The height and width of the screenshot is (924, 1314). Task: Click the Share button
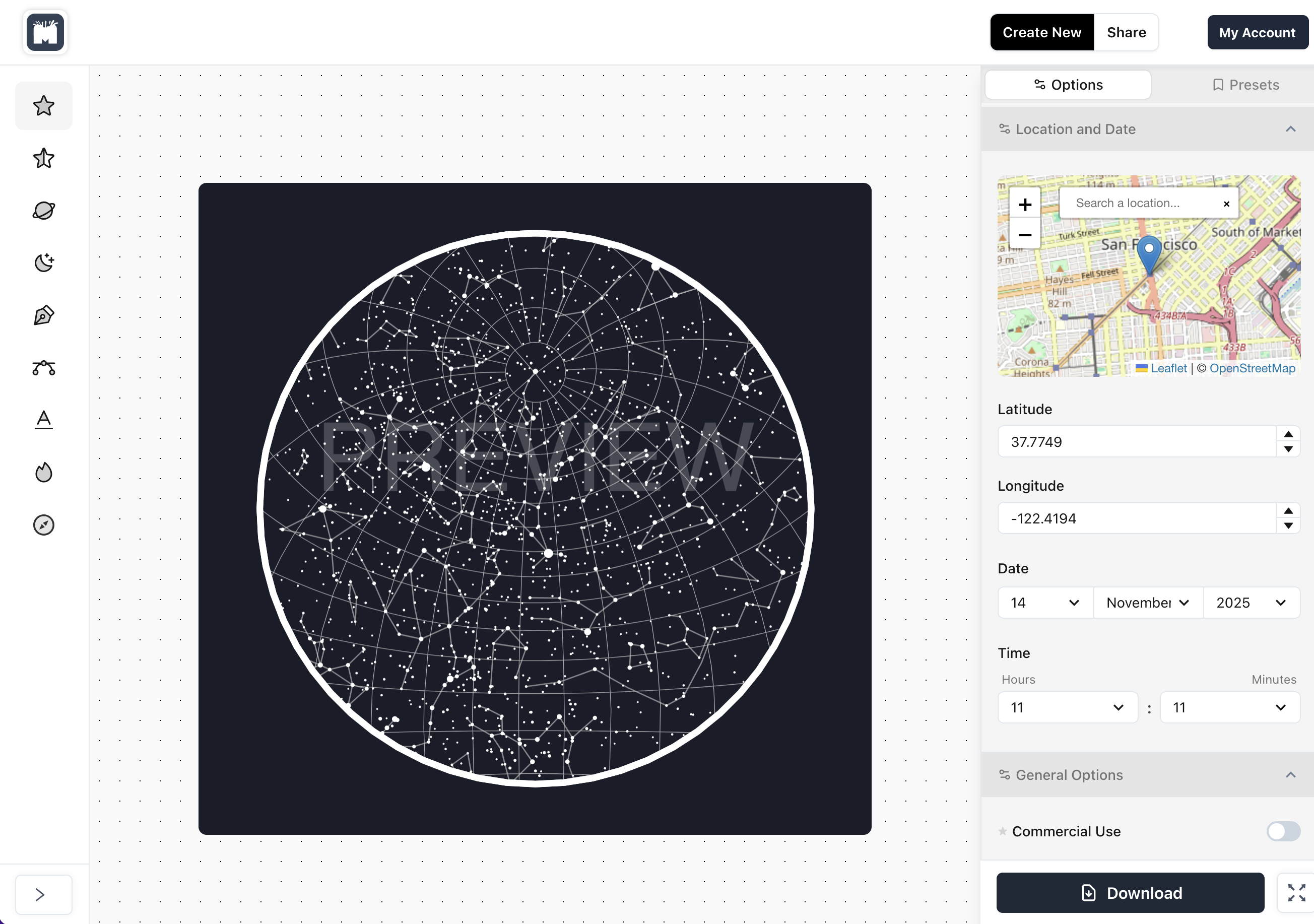(1126, 33)
